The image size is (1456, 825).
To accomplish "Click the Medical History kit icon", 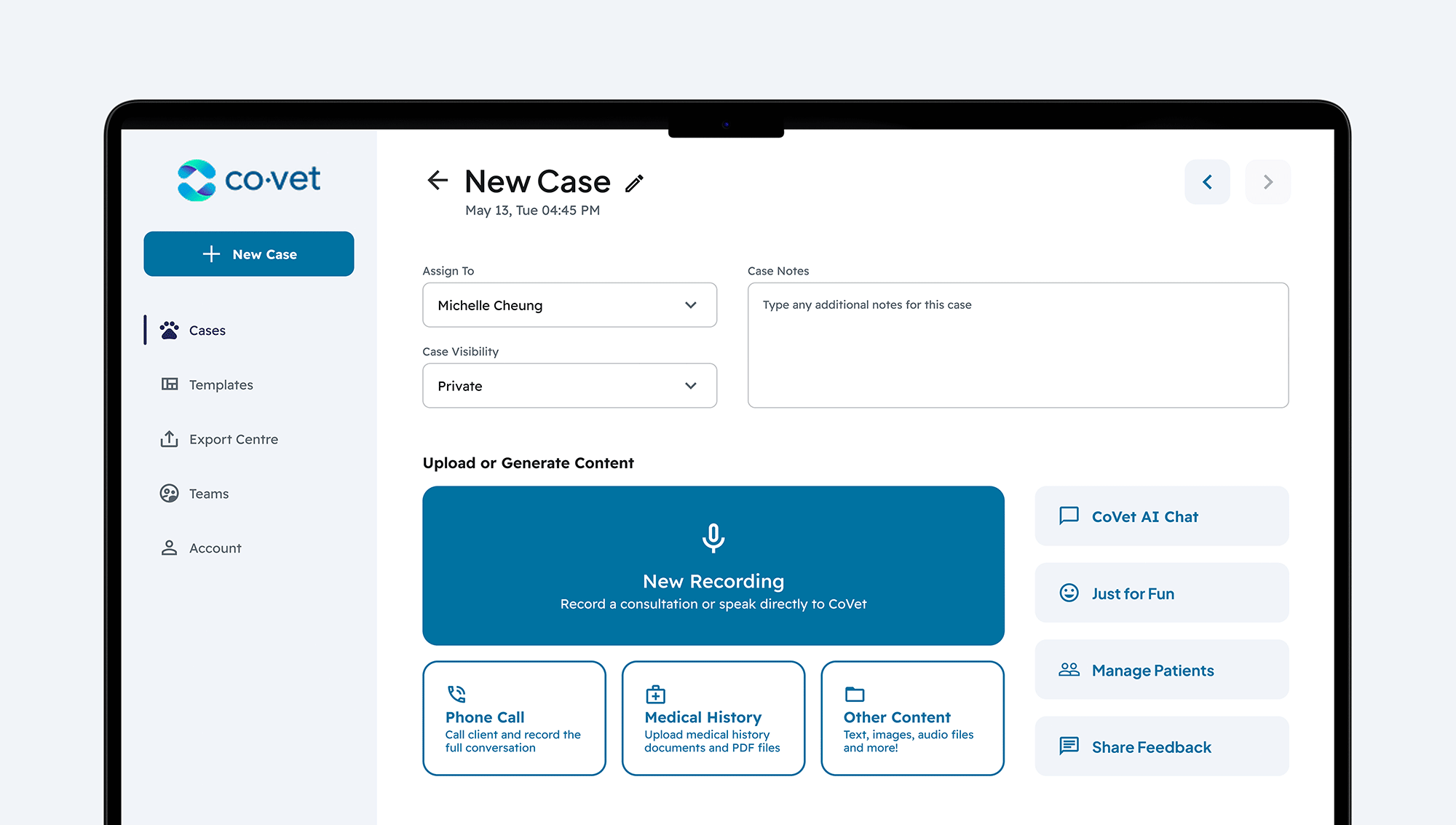I will [x=655, y=694].
